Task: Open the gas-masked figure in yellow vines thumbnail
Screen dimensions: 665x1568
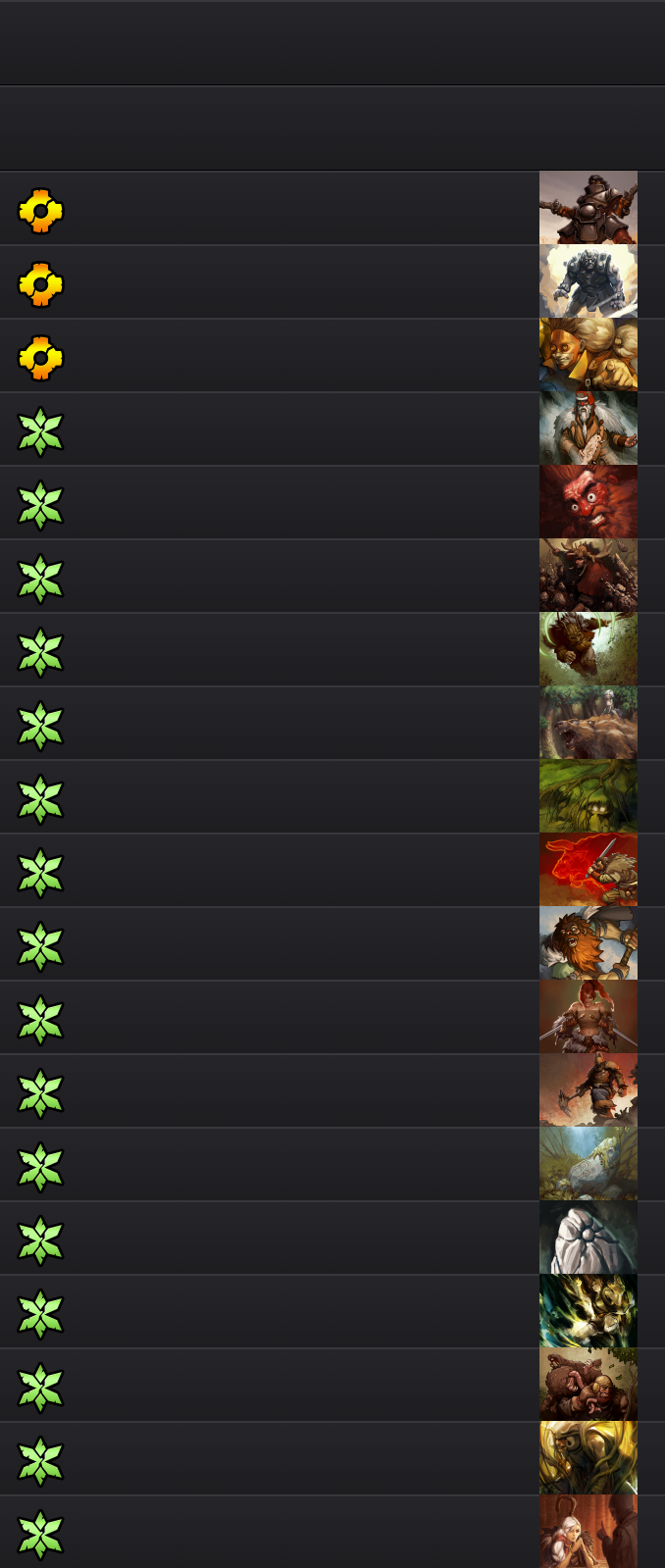Action: 588,1458
